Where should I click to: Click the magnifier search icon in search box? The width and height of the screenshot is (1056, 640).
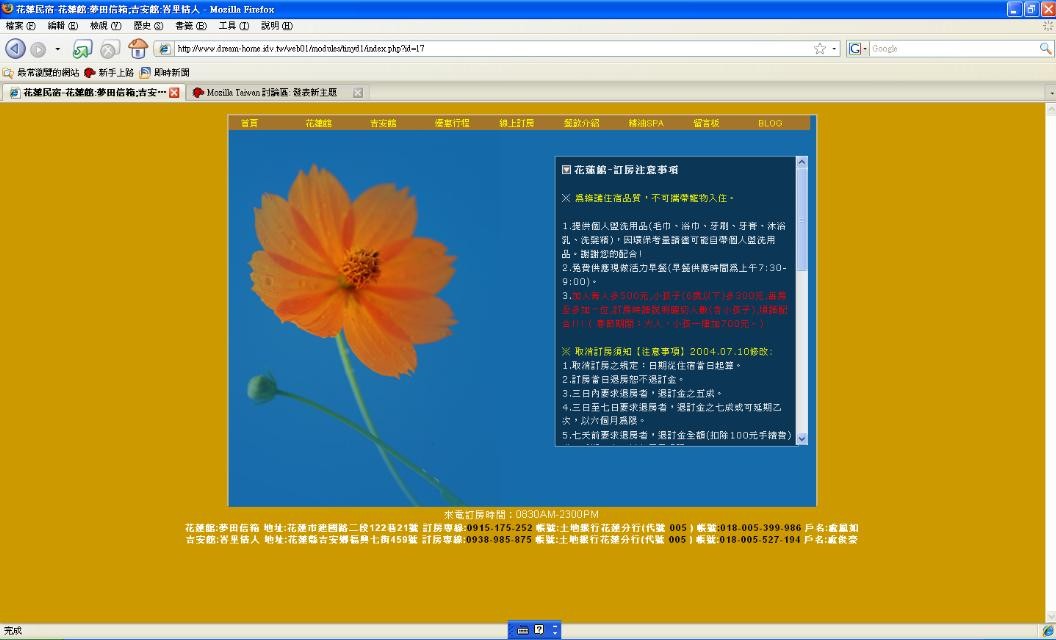pyautogui.click(x=1045, y=48)
